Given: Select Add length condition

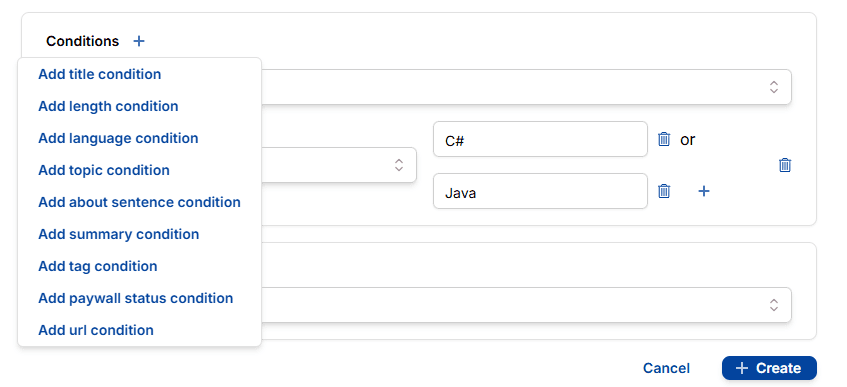Looking at the screenshot, I should click(x=108, y=106).
